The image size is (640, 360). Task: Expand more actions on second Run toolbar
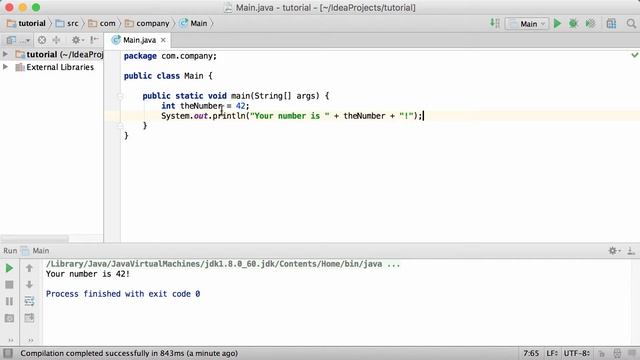[31, 340]
